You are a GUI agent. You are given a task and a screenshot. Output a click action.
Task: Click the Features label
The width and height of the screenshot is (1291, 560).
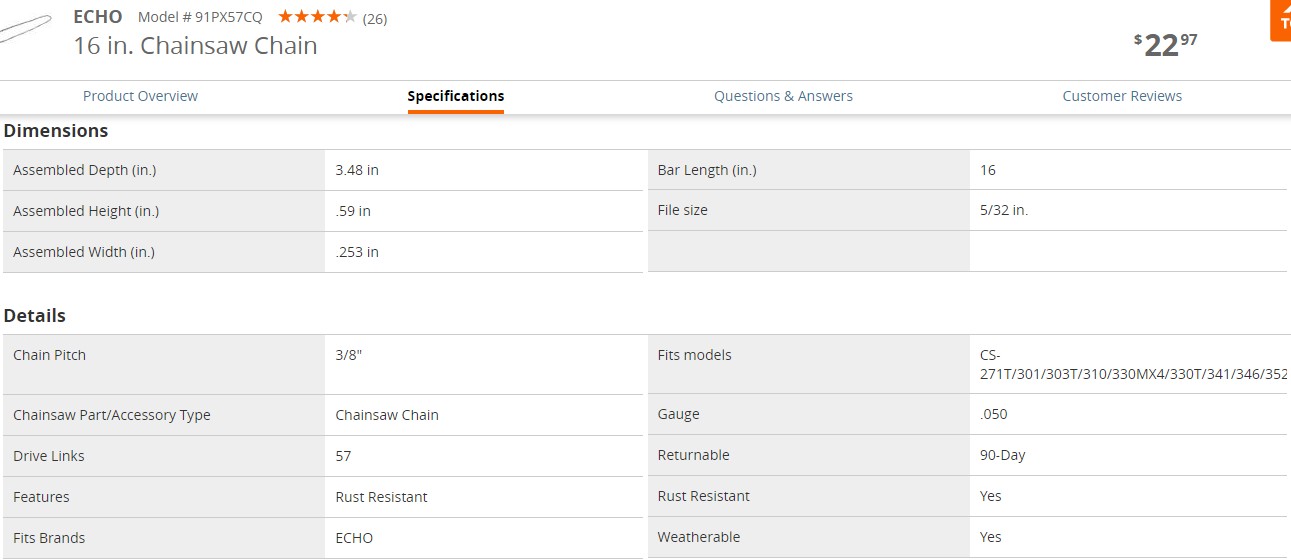tap(41, 497)
